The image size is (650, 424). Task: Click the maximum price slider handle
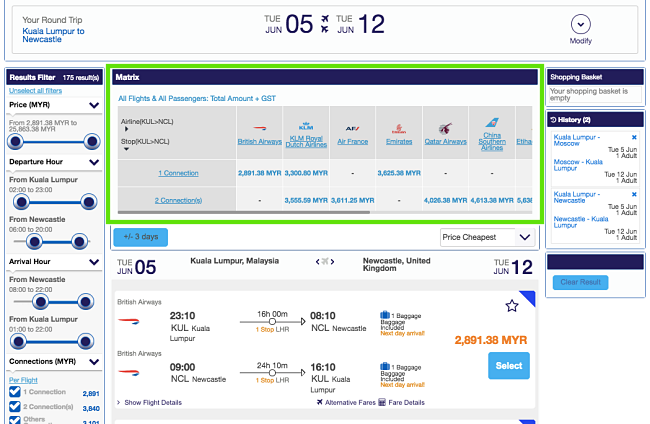[x=92, y=142]
